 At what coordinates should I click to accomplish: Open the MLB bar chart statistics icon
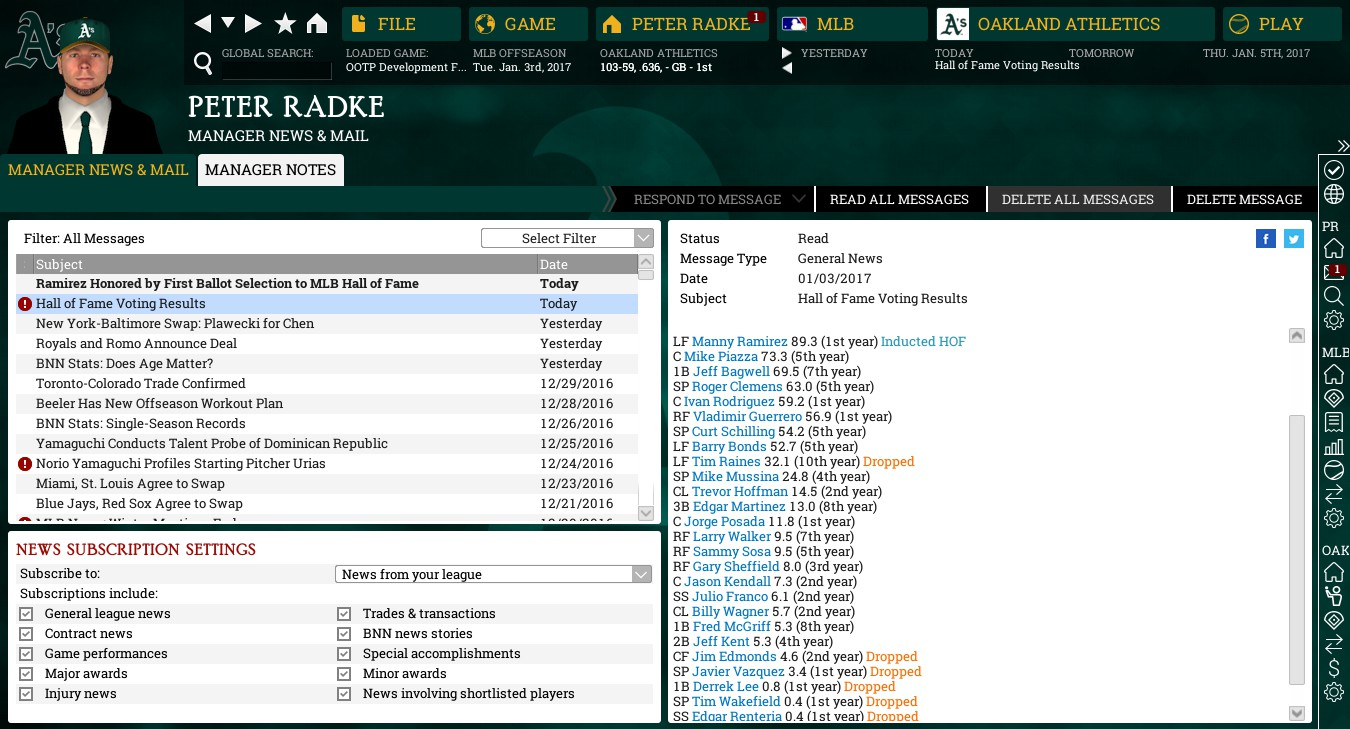tap(1334, 446)
